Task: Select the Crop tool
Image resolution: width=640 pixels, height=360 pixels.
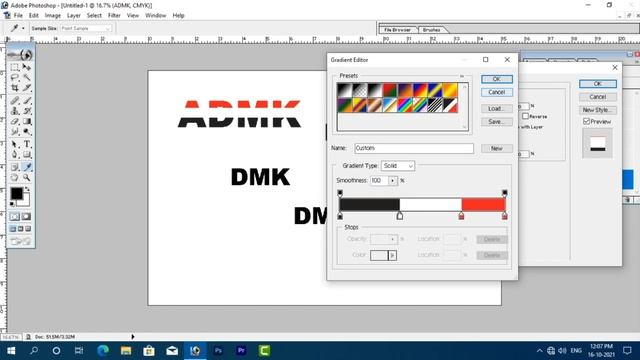Action: click(x=15, y=87)
